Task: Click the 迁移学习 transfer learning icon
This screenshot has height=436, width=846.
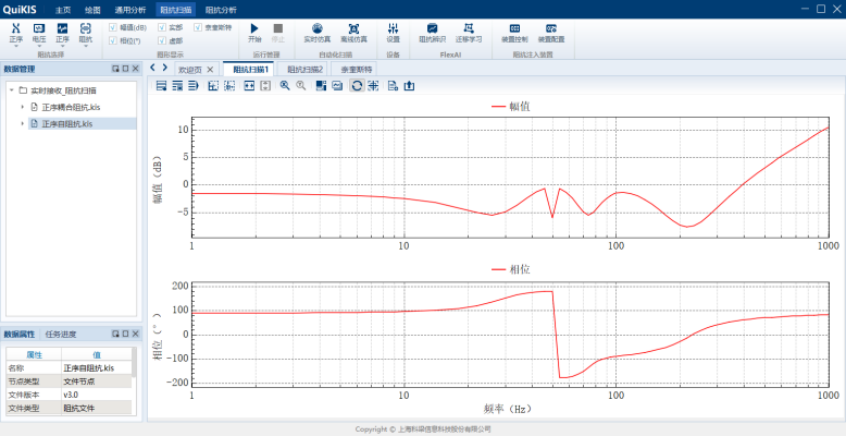Action: click(x=468, y=30)
